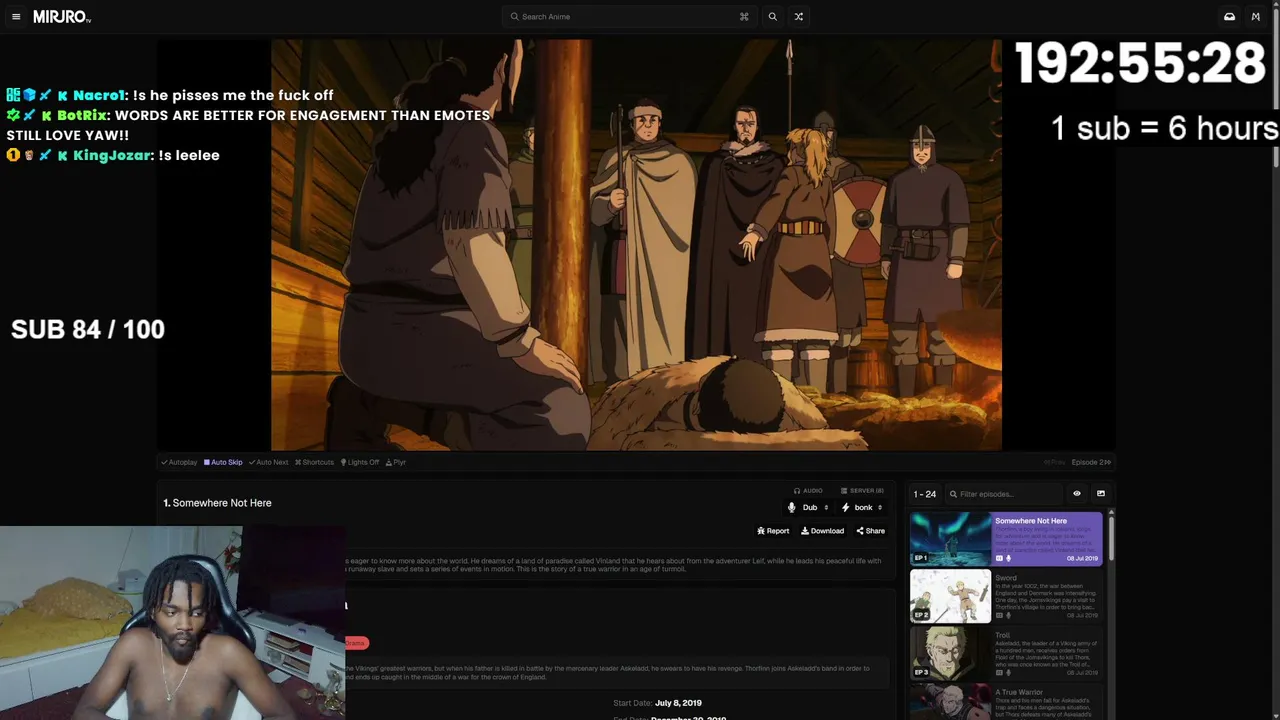Go to the Miruro home logo

click(62, 17)
